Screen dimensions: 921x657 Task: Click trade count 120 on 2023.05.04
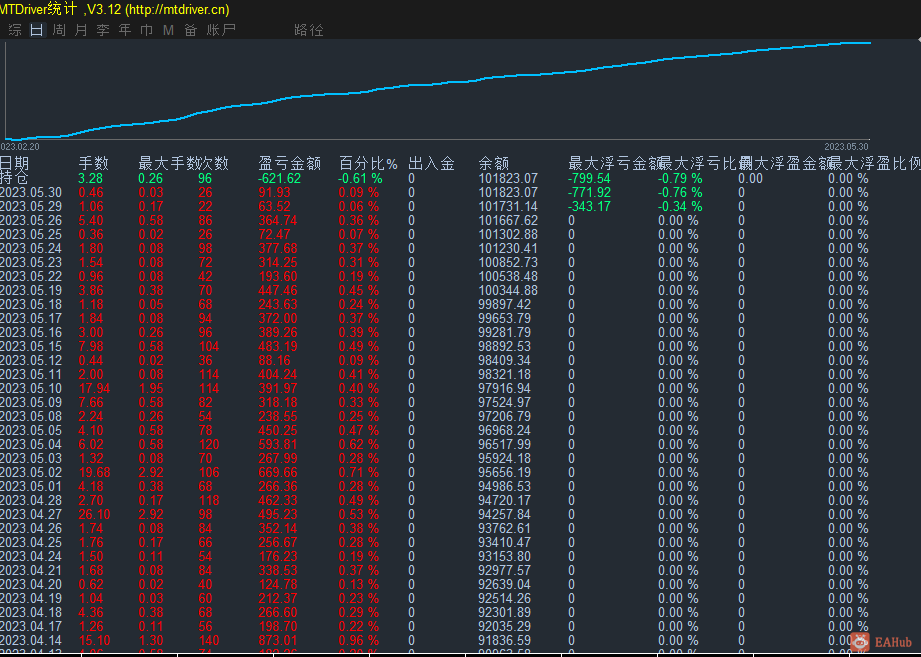pos(209,444)
